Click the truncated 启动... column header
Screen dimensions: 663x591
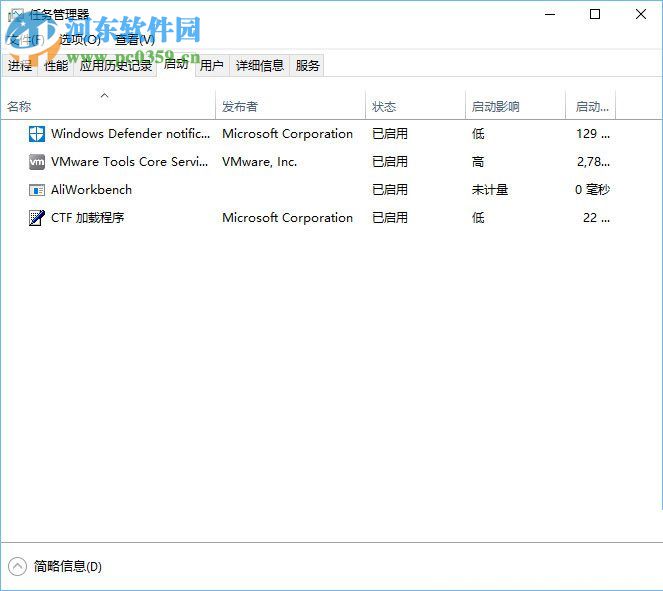click(x=590, y=106)
